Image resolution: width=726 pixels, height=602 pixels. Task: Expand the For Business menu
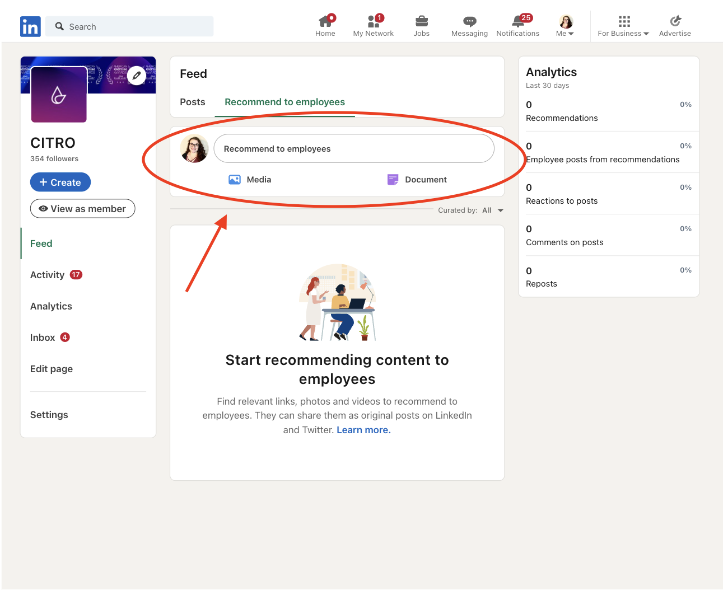[623, 26]
